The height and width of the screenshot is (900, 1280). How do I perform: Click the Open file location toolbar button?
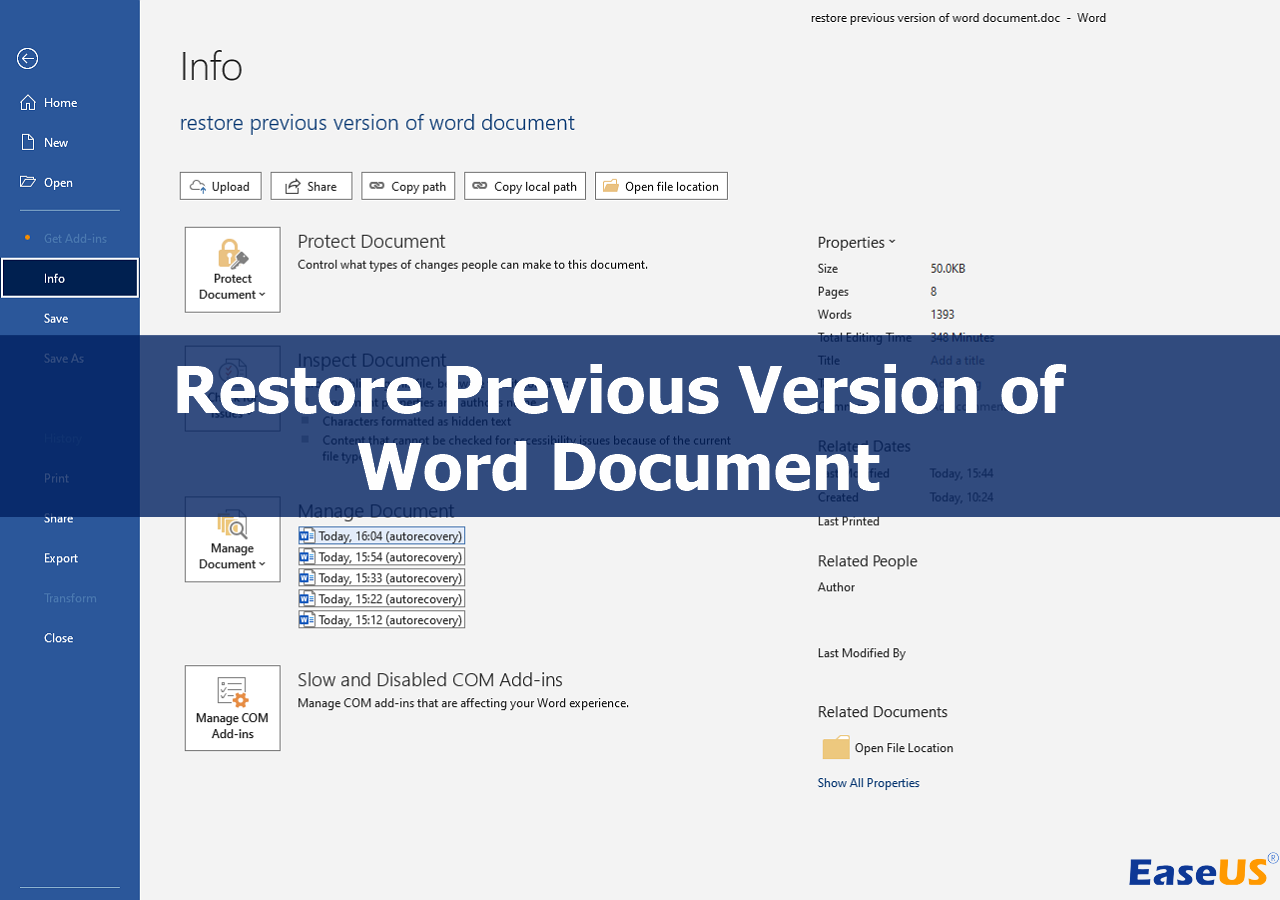pyautogui.click(x=661, y=186)
